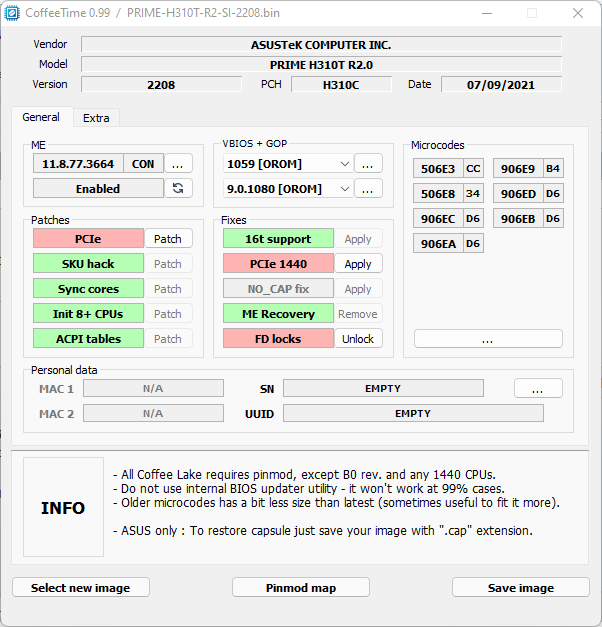Click the red FD locks status label
Viewport: 602px width, 627px height.
pos(278,339)
